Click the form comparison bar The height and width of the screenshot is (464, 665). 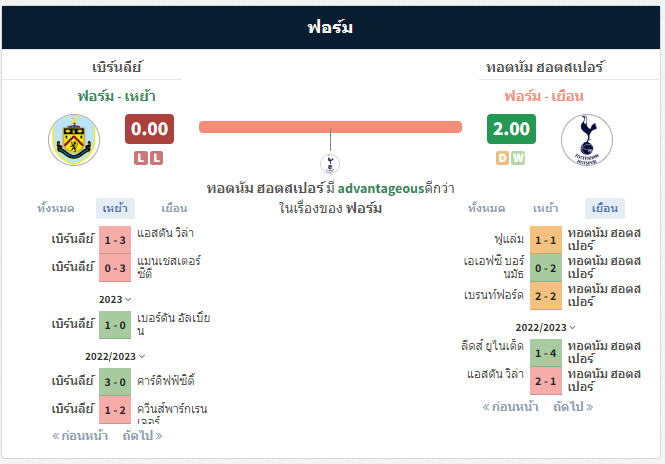click(x=330, y=127)
